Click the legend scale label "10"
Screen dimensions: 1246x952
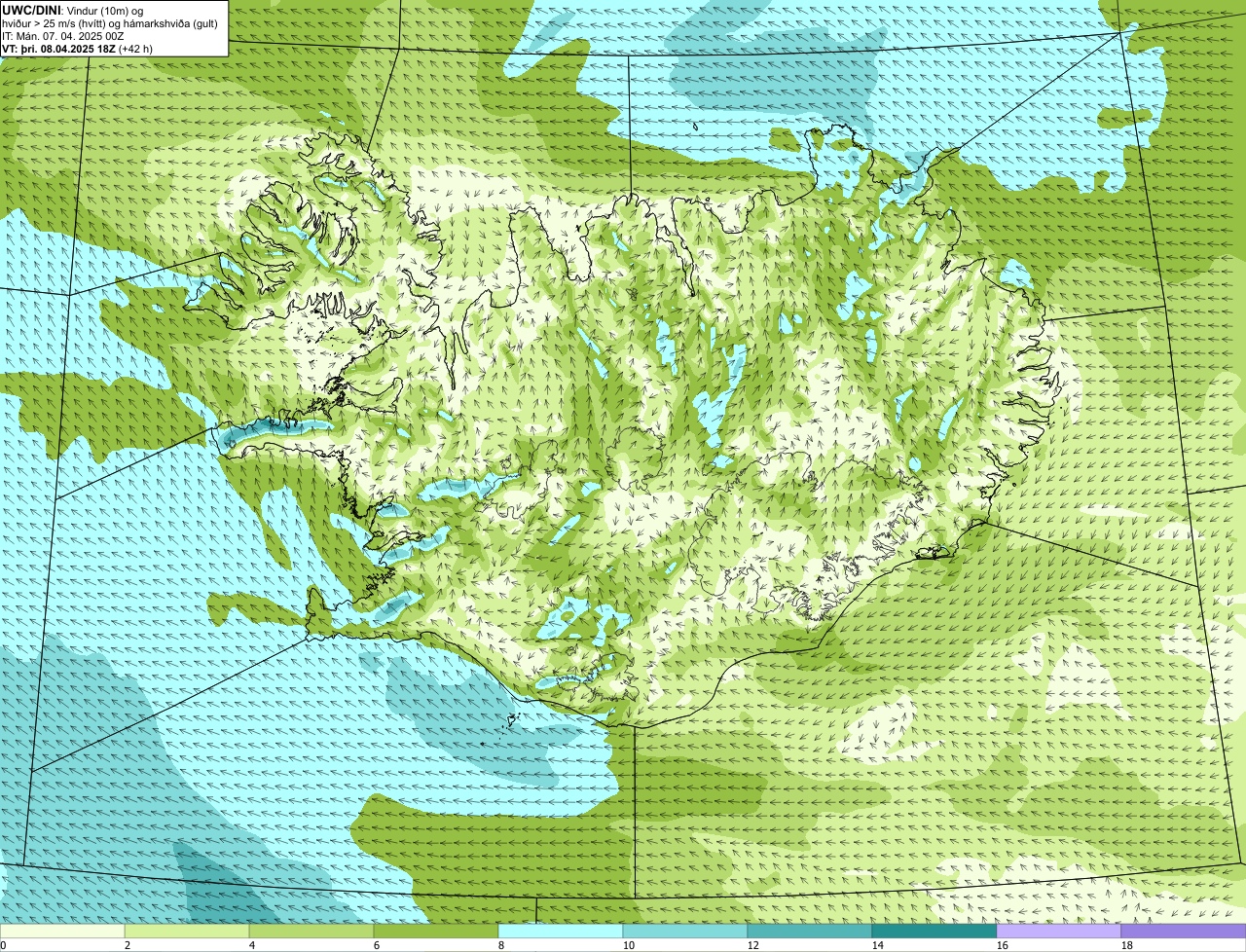tap(629, 945)
